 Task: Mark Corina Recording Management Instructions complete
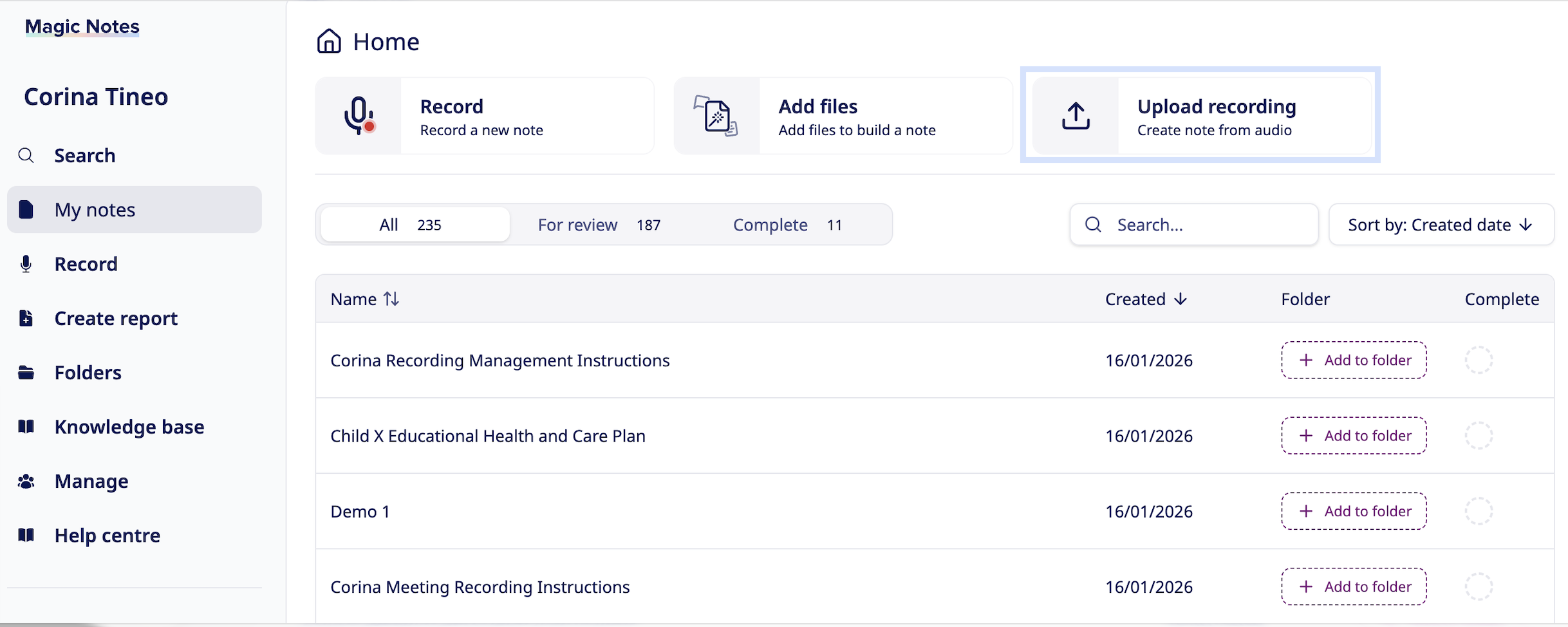pyautogui.click(x=1479, y=360)
